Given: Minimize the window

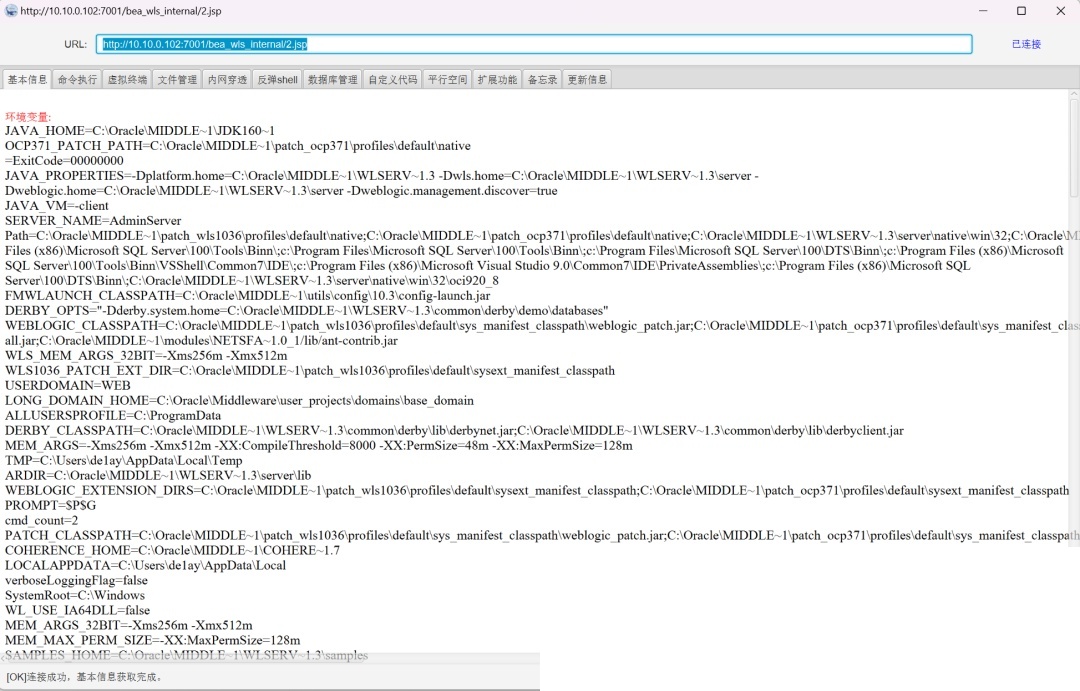Looking at the screenshot, I should coord(983,11).
